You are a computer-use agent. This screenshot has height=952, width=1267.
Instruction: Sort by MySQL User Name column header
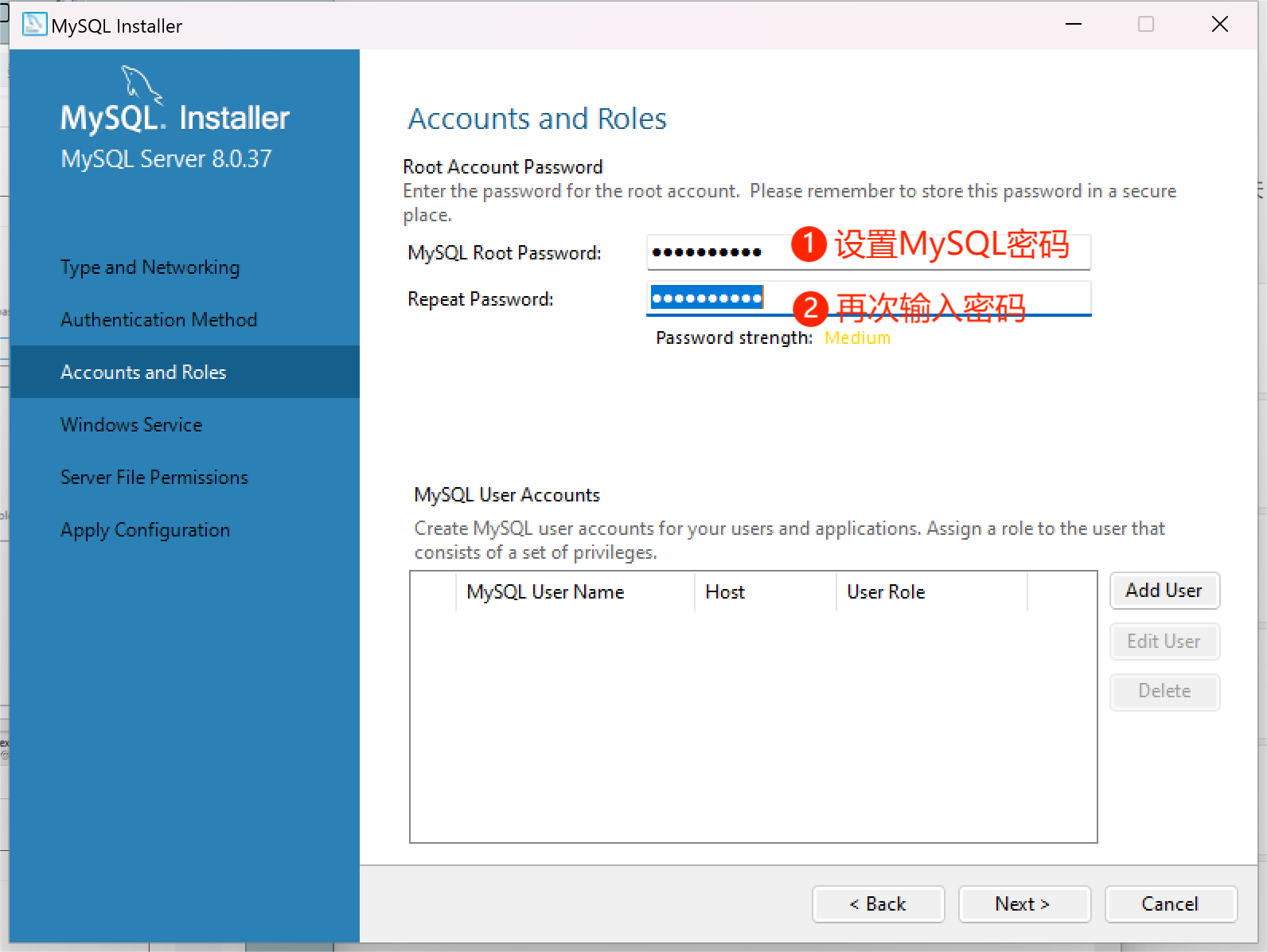[x=575, y=592]
